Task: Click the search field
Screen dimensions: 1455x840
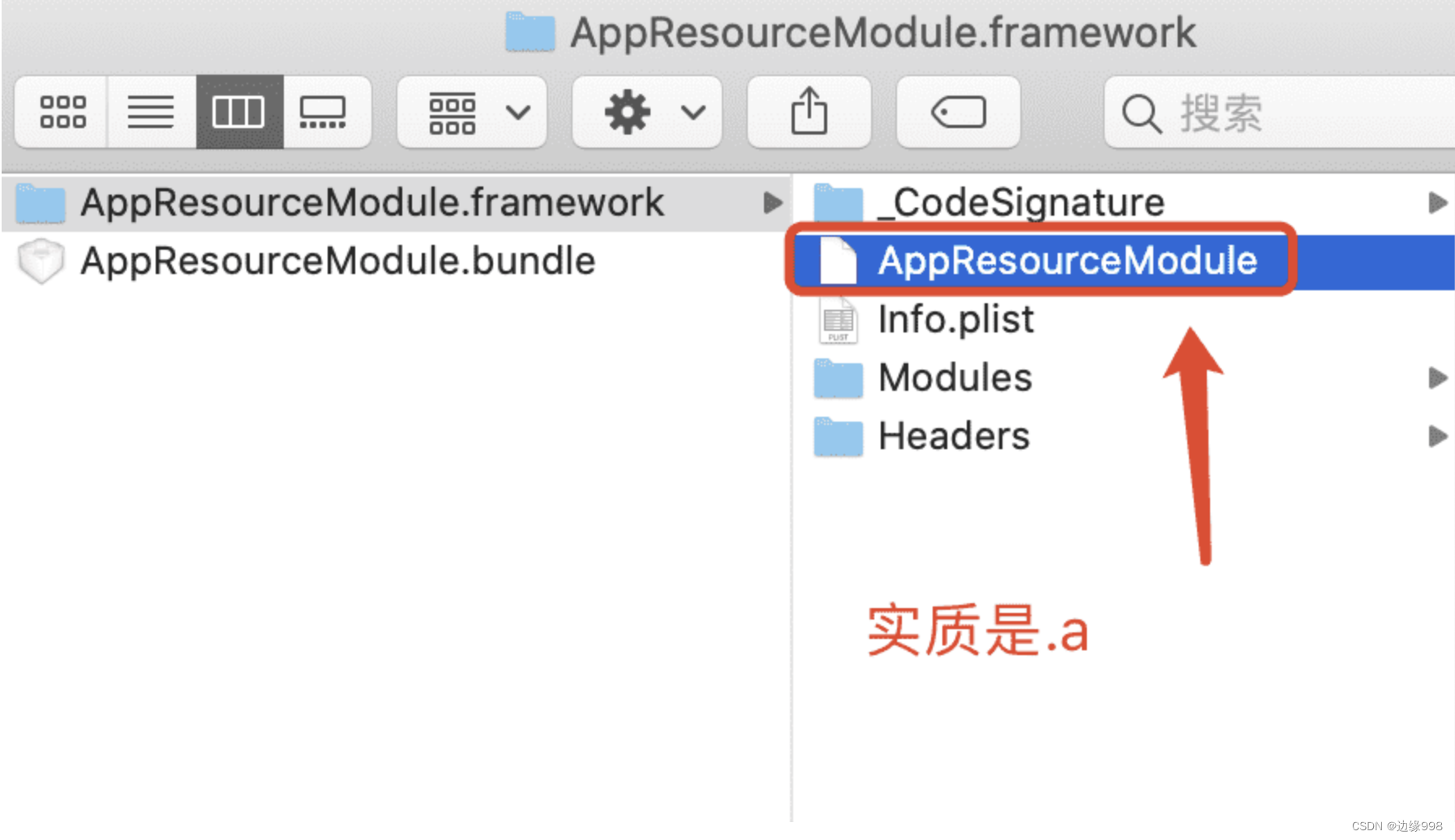Action: (1281, 112)
